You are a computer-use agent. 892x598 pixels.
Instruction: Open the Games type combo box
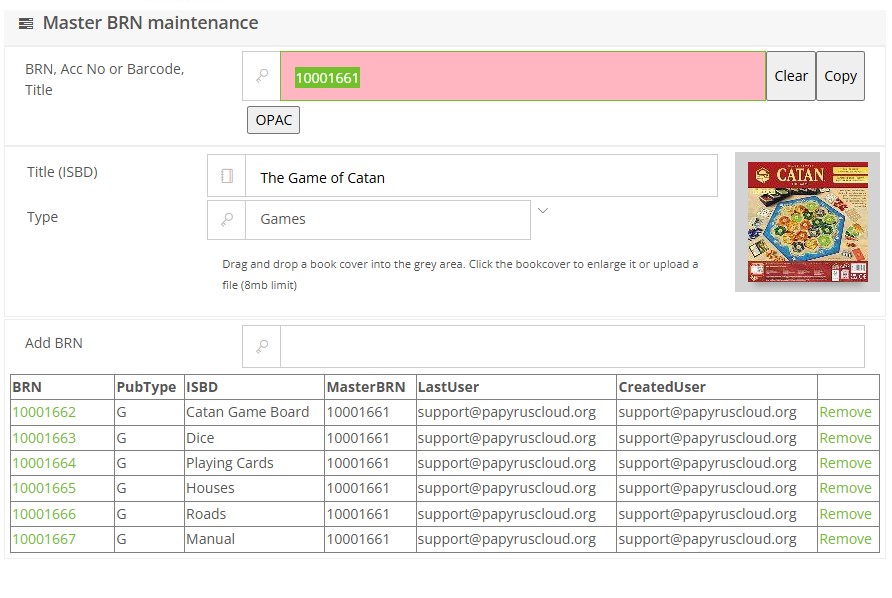point(386,220)
